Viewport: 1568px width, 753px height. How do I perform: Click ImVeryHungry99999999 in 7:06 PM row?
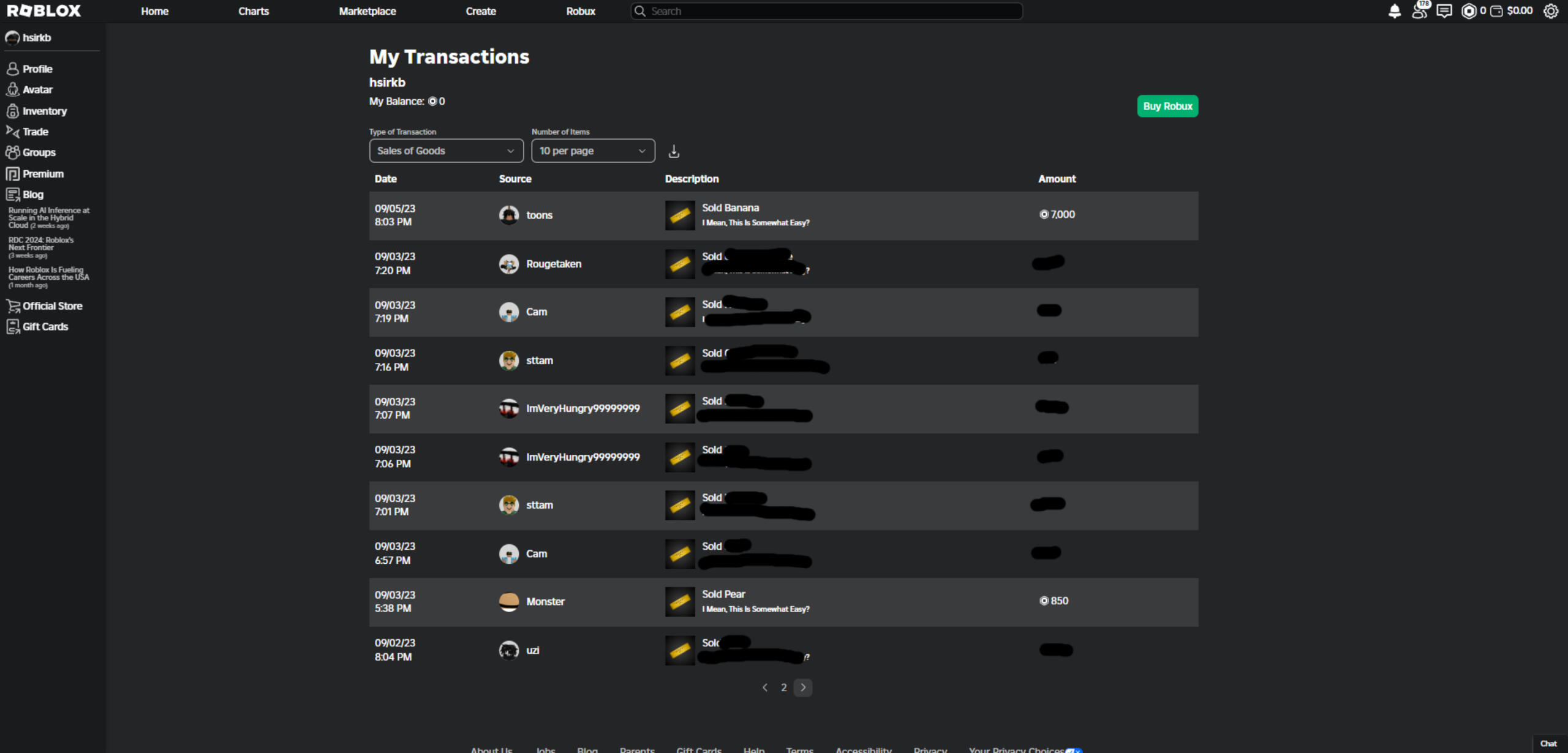point(583,457)
